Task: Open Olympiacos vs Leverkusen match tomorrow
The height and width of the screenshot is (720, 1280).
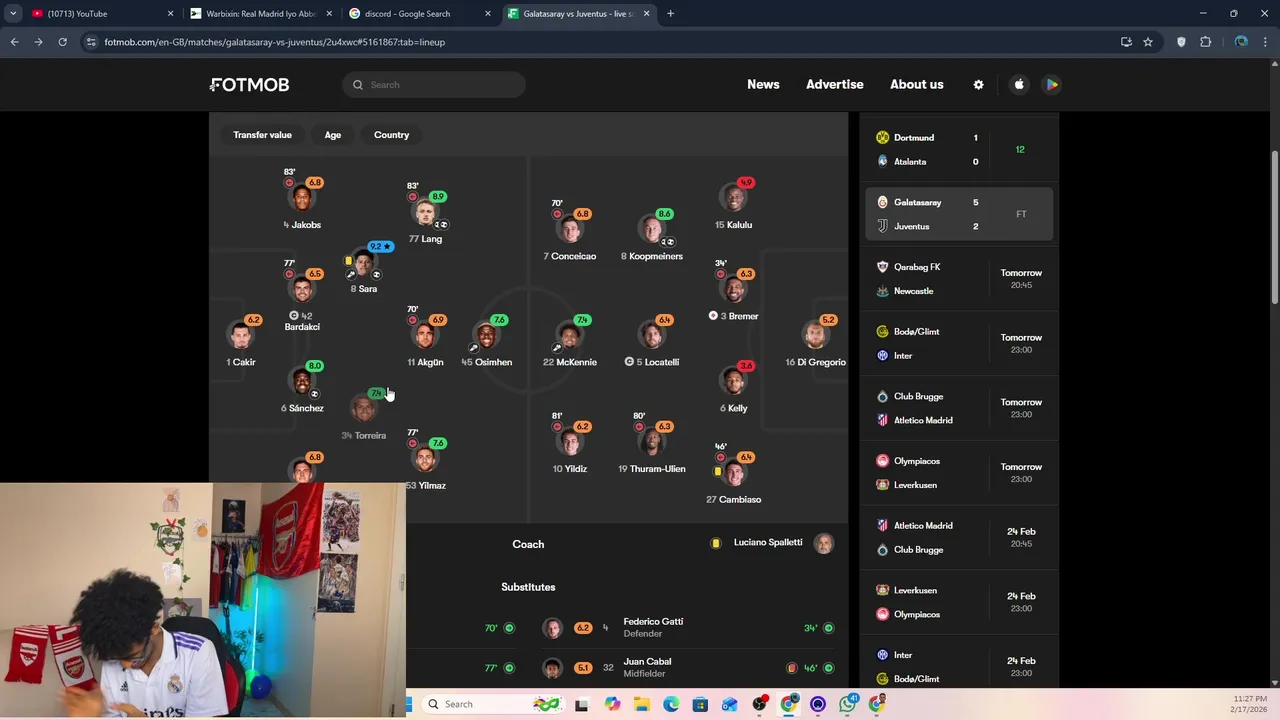Action: pyautogui.click(x=959, y=473)
